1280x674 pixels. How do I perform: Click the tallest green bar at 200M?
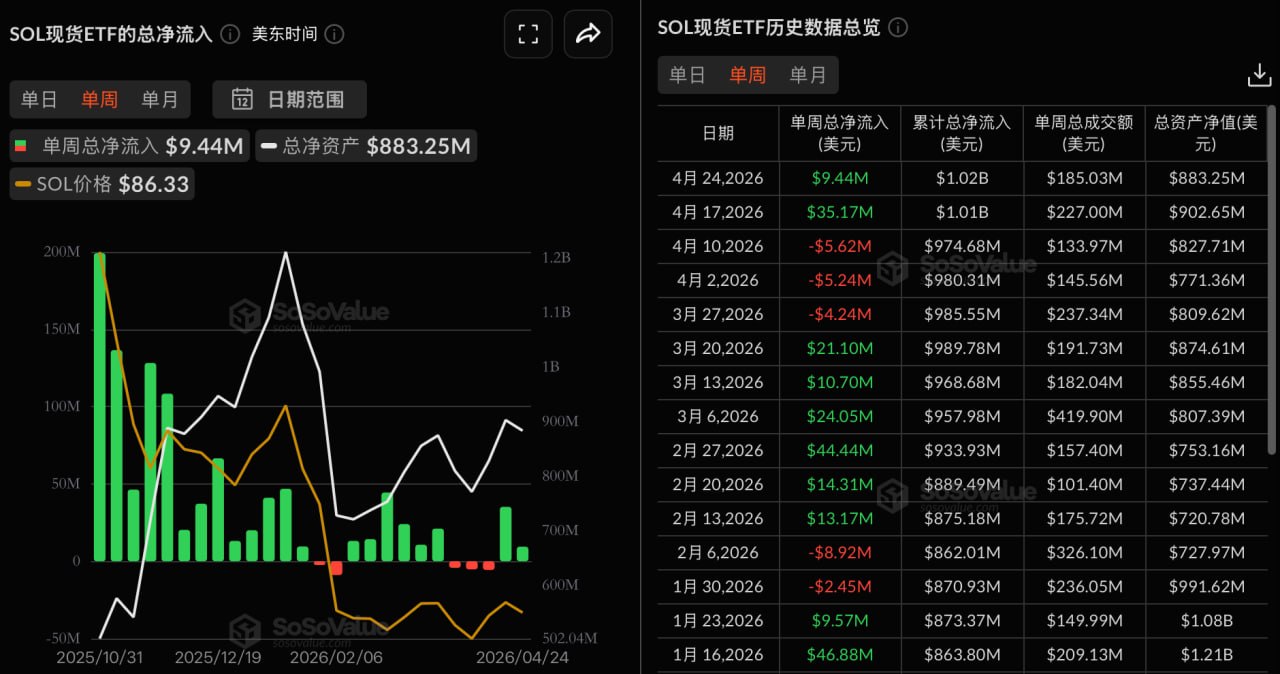point(100,406)
